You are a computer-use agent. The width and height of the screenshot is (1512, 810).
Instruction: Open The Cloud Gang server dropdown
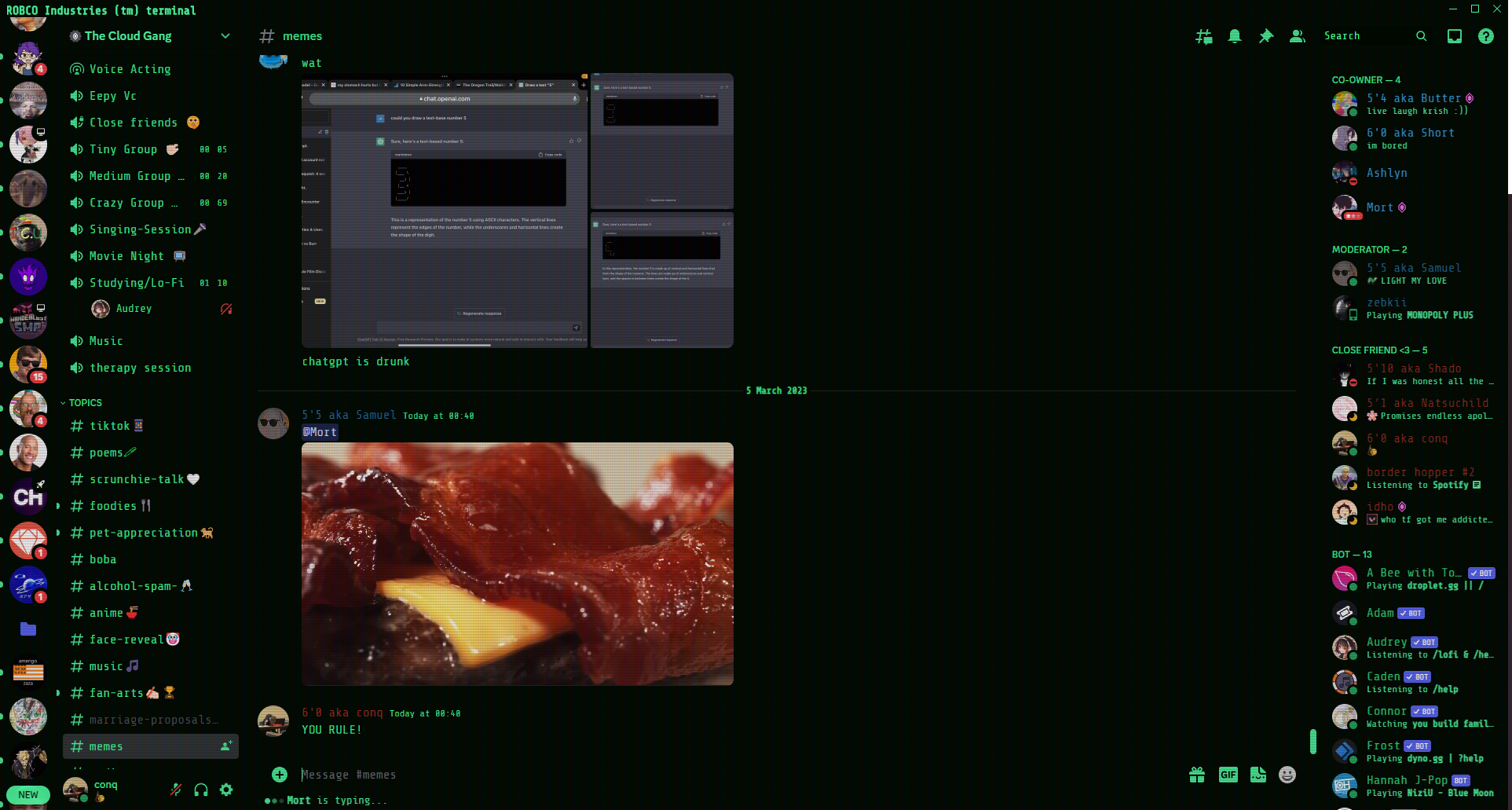[x=225, y=36]
